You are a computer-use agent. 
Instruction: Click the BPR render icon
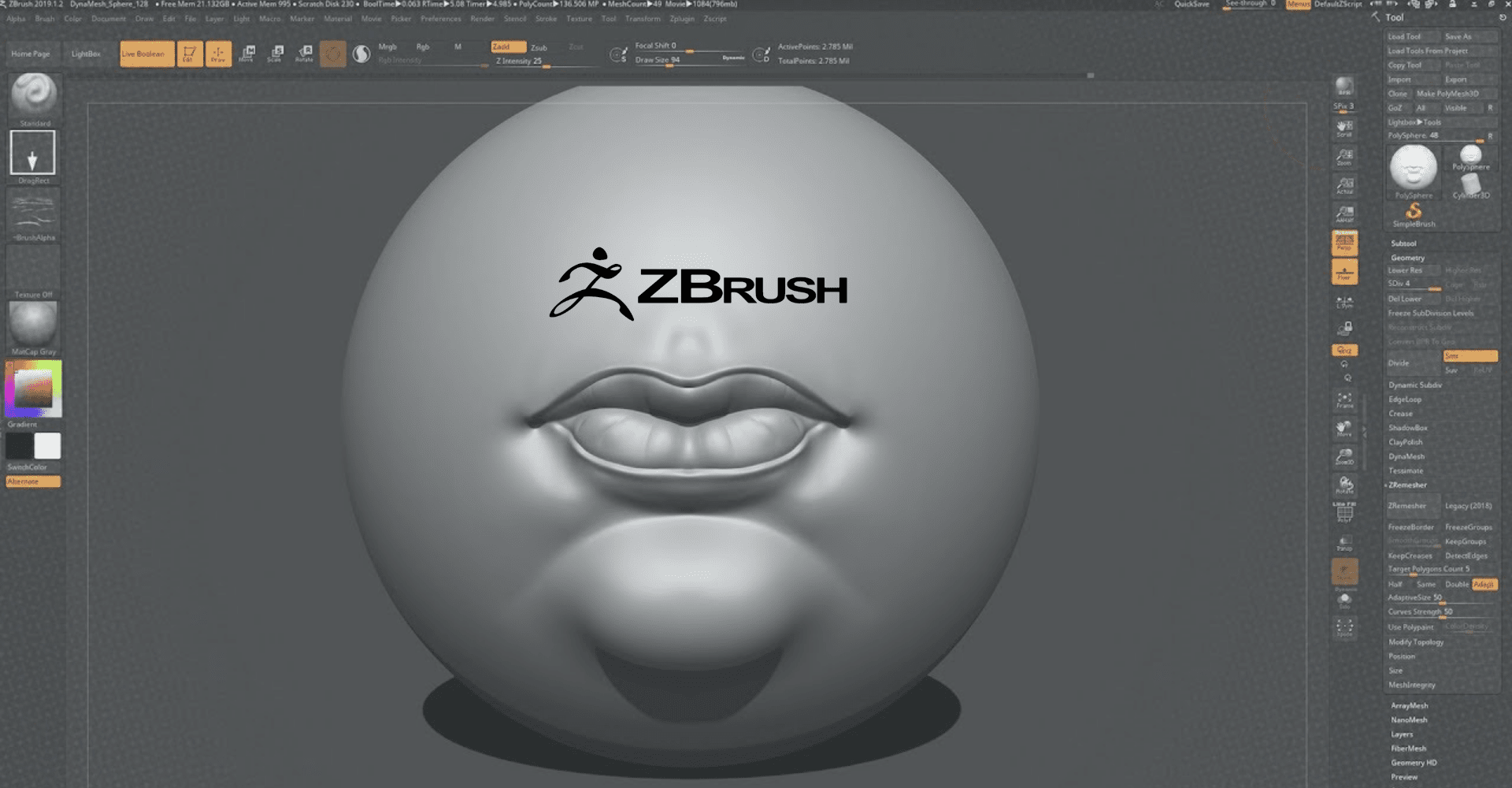(1344, 87)
